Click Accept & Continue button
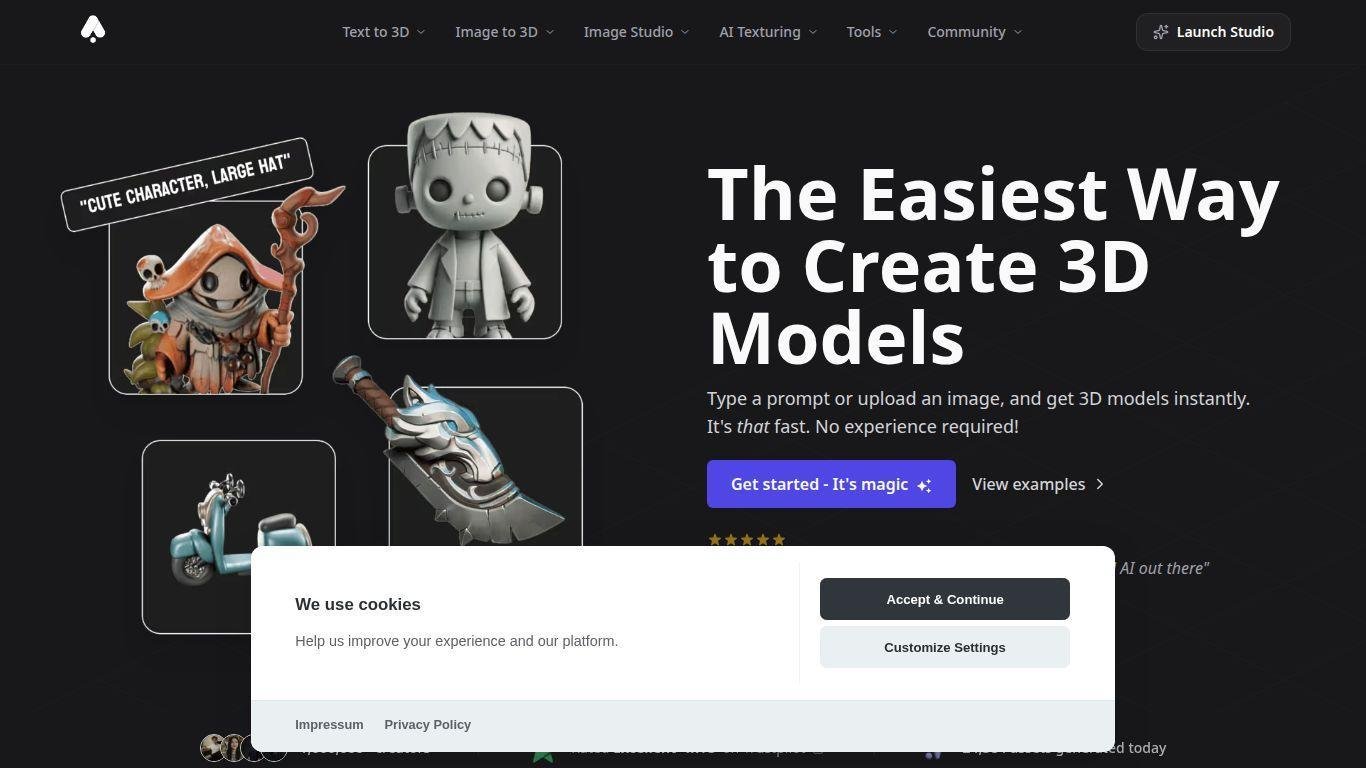1366x768 pixels. 945,599
